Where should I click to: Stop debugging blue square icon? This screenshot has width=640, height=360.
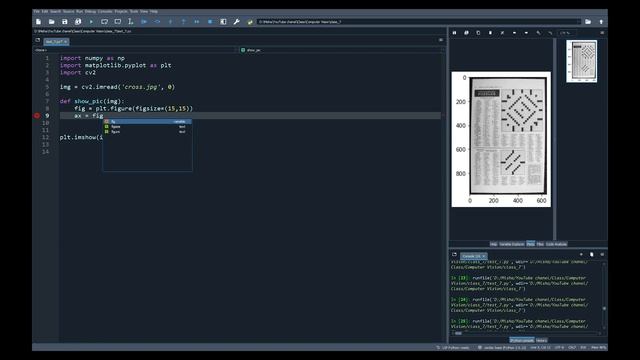[x=210, y=22]
